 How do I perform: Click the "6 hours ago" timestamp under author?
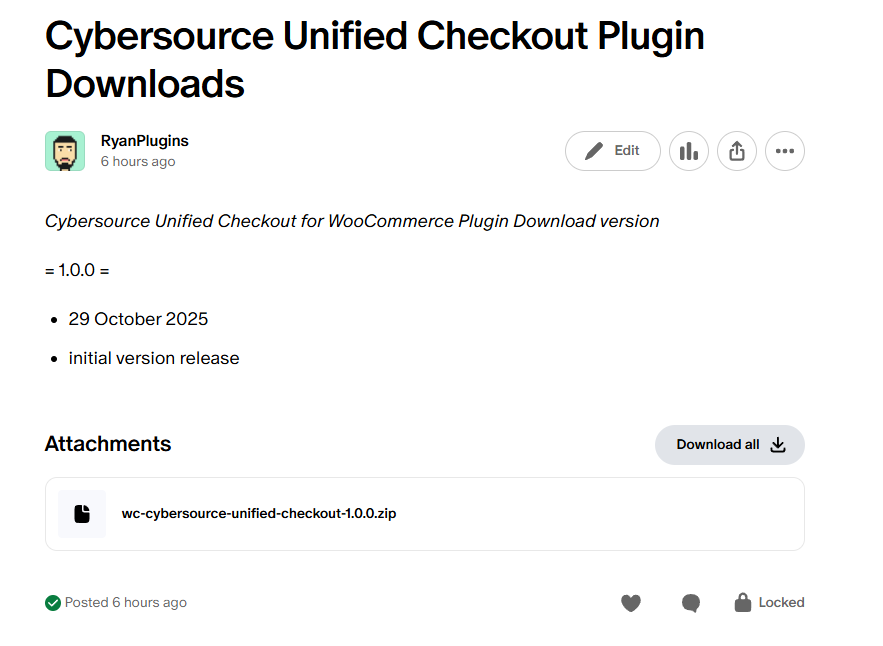pos(138,162)
